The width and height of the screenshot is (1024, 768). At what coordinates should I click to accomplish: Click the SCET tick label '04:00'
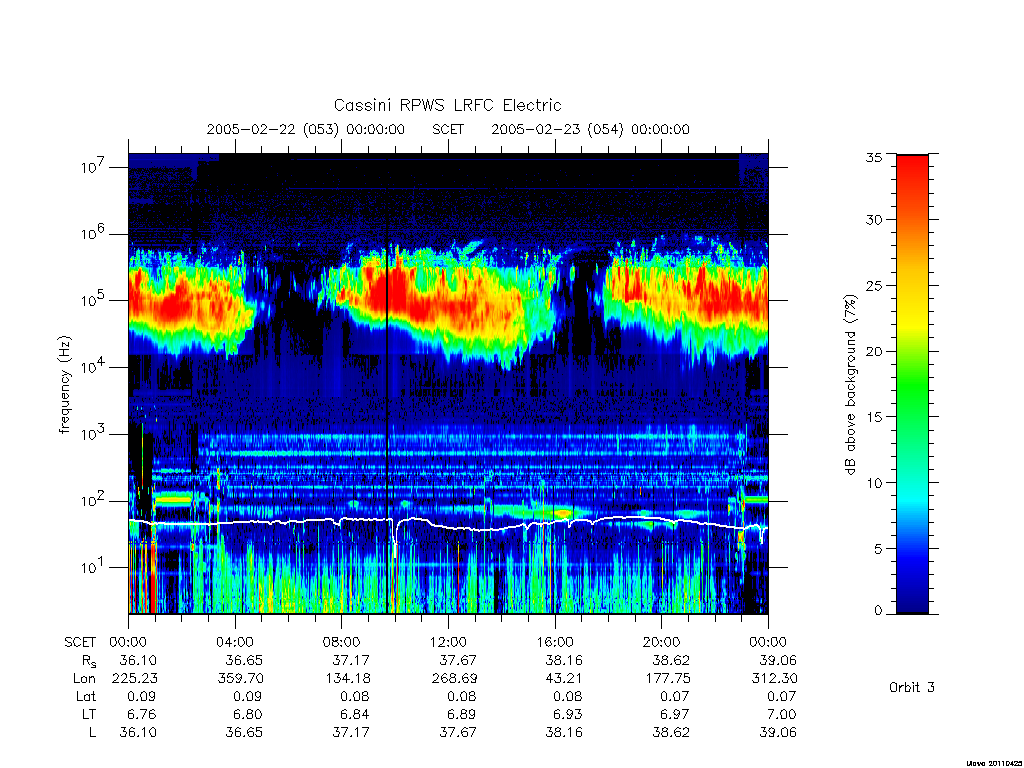pos(235,642)
